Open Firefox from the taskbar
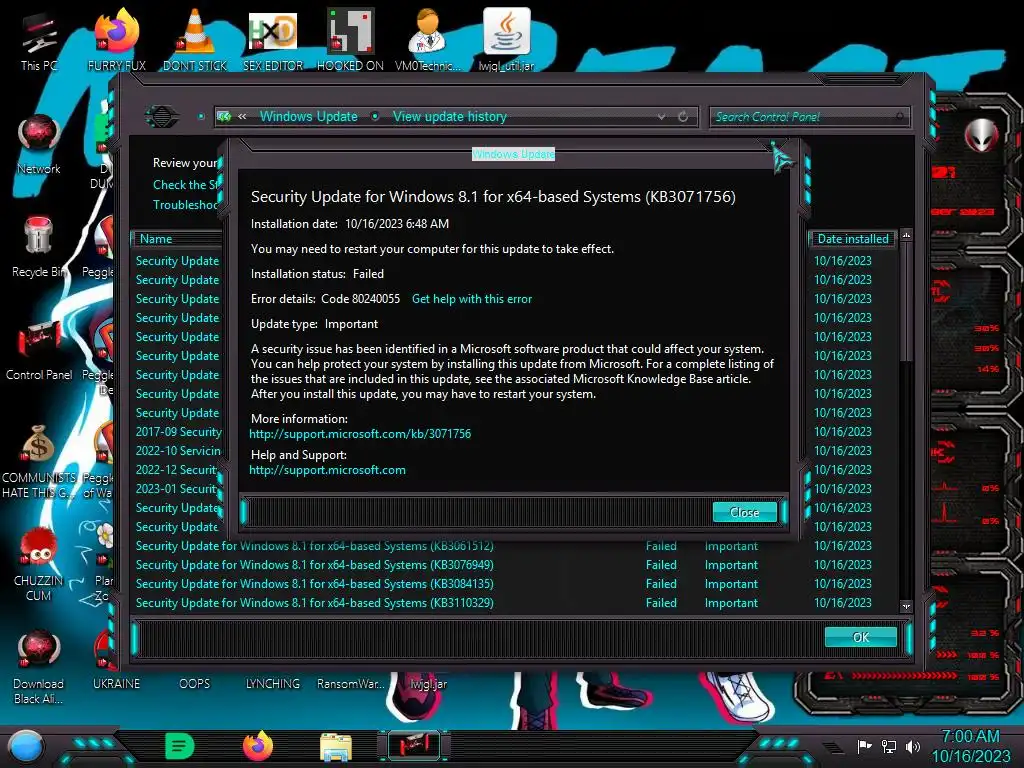The image size is (1024, 768). [x=258, y=746]
